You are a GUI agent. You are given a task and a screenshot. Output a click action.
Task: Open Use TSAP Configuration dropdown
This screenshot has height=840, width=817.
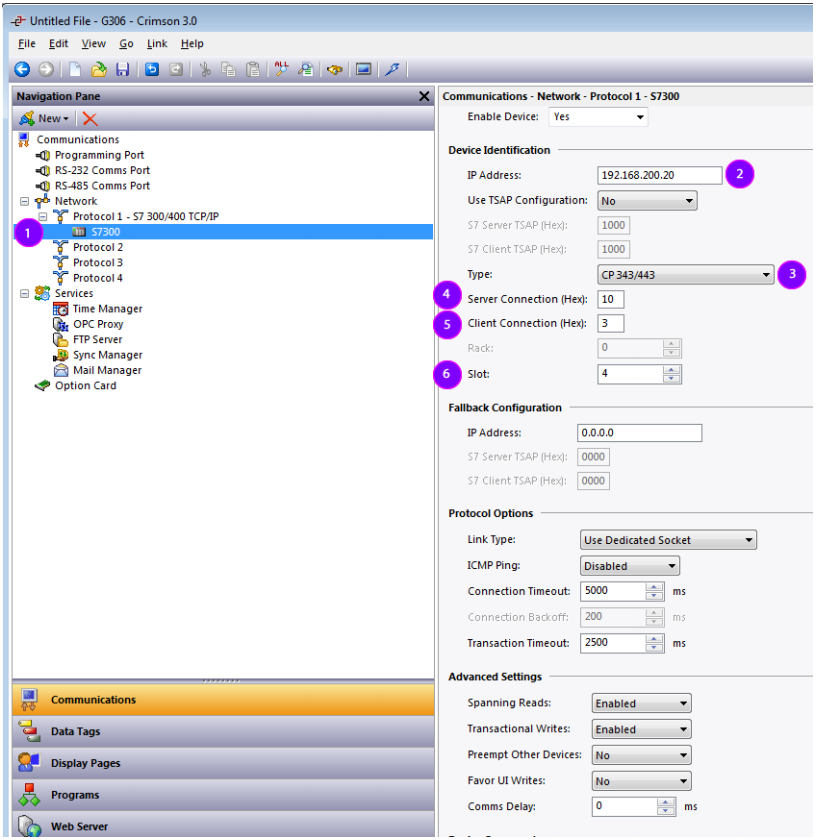tap(647, 201)
